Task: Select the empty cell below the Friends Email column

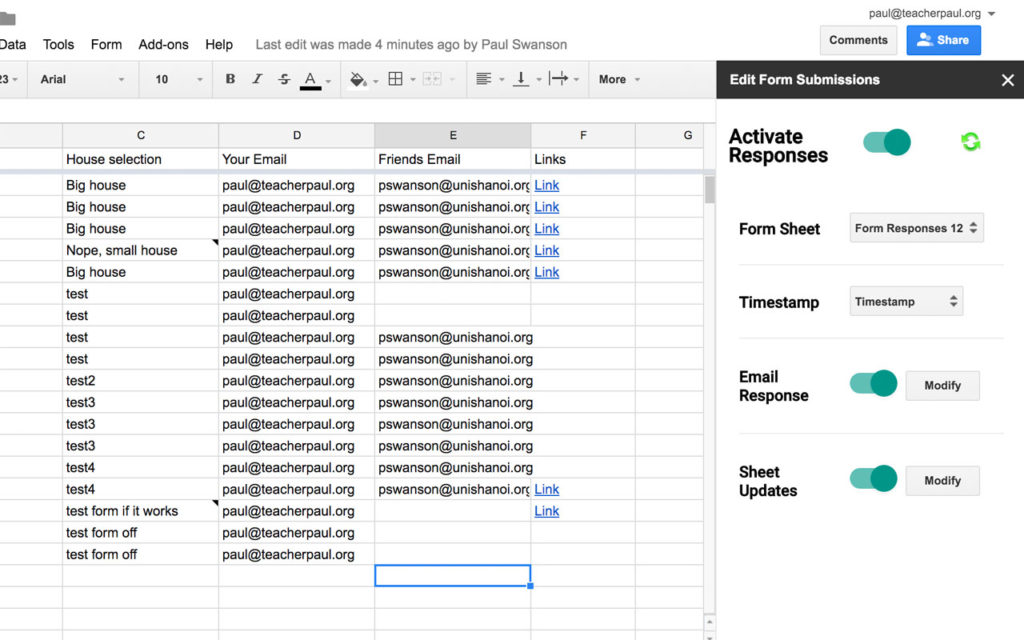Action: pyautogui.click(x=452, y=575)
